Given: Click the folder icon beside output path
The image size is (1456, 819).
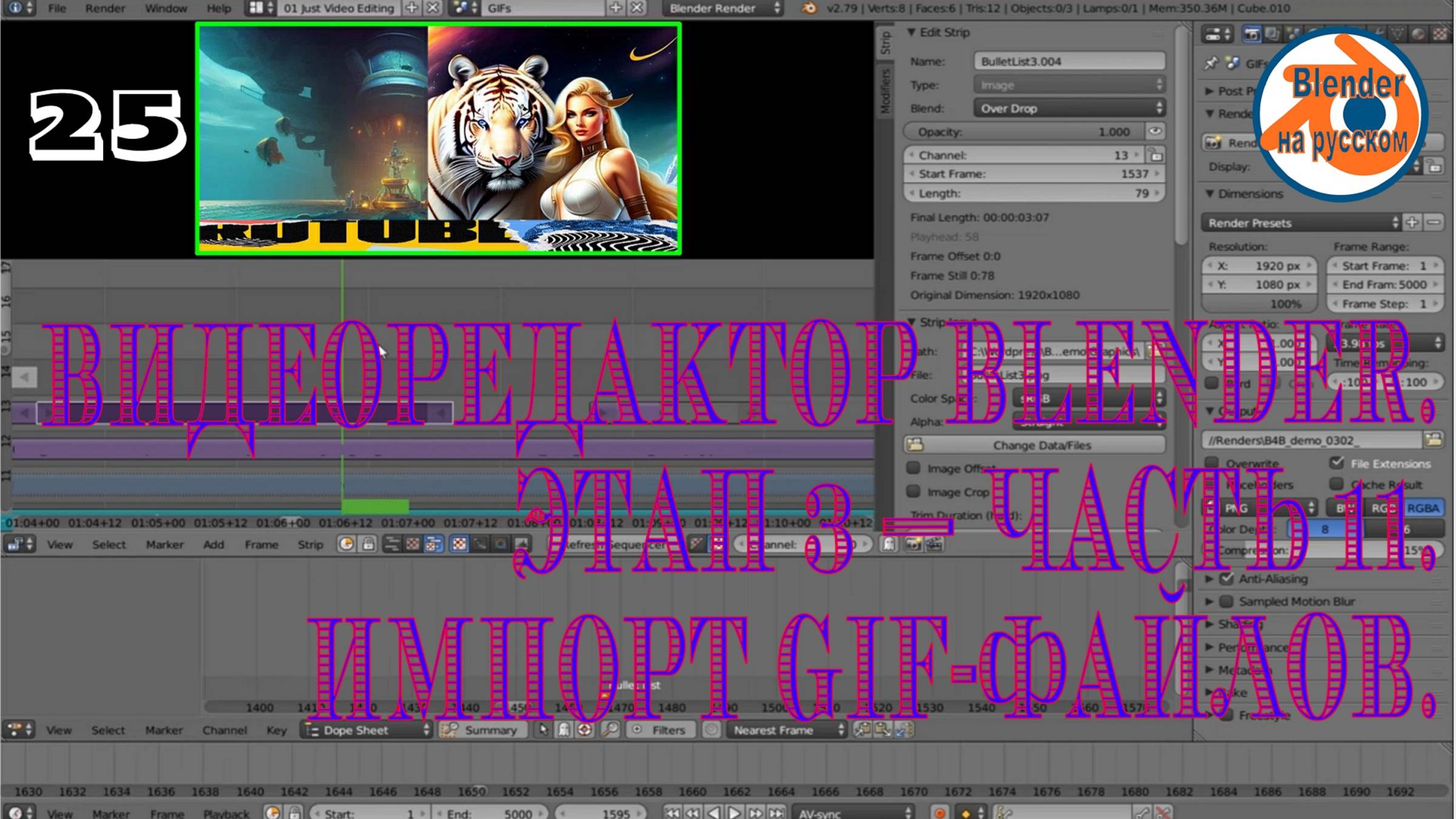Looking at the screenshot, I should coord(1434,440).
